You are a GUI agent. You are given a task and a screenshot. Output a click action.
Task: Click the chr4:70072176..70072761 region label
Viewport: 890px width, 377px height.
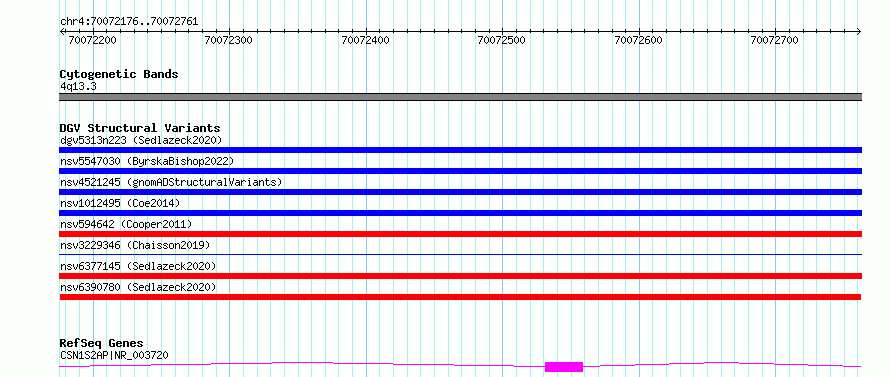pos(129,22)
